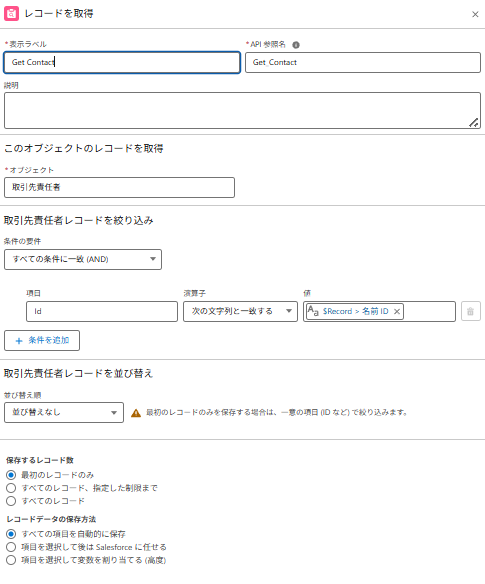Click the オブジェクト field showing 取引先責任者
The height and width of the screenshot is (584, 485).
point(119,187)
